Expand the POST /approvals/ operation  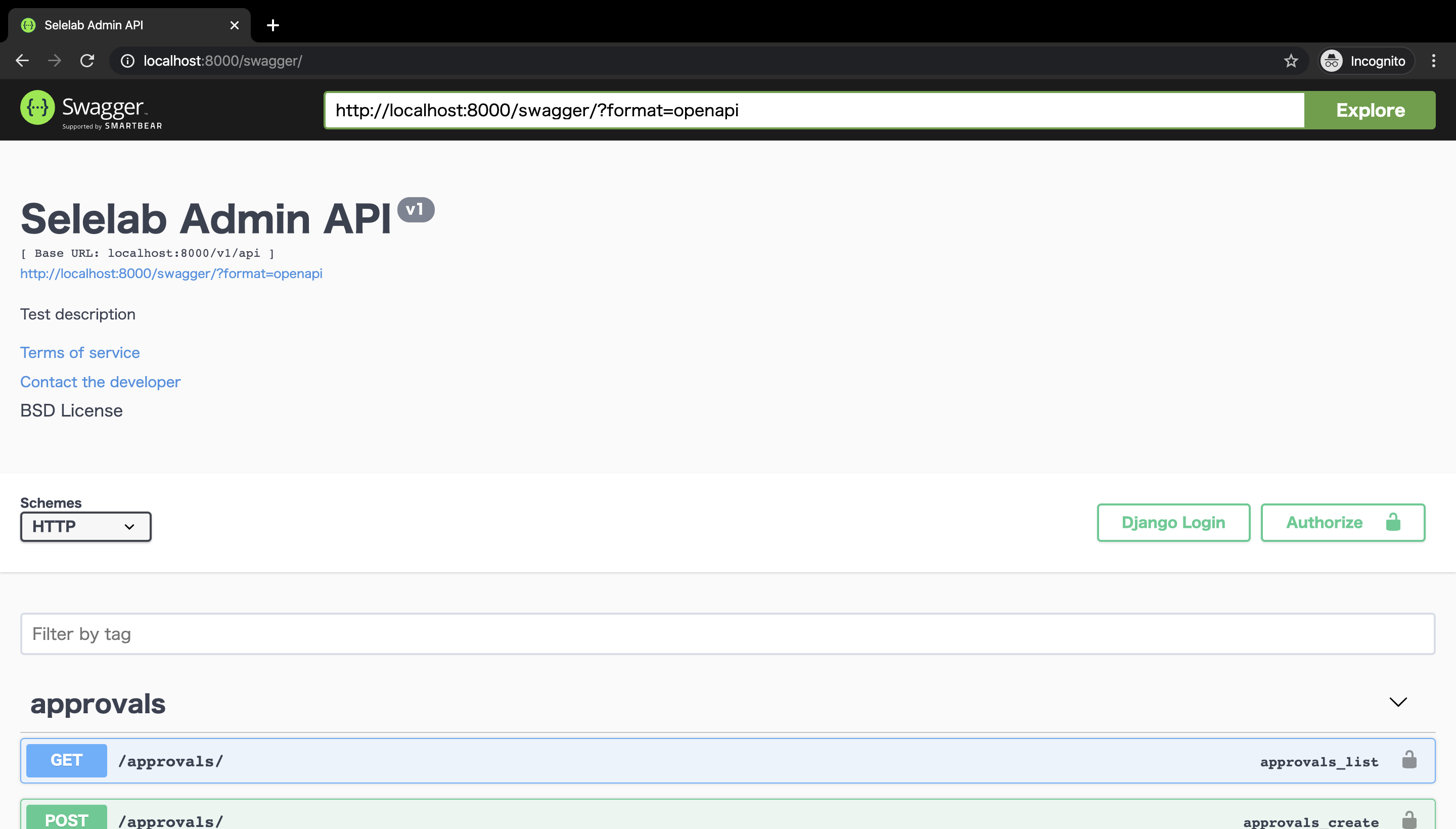(x=684, y=819)
